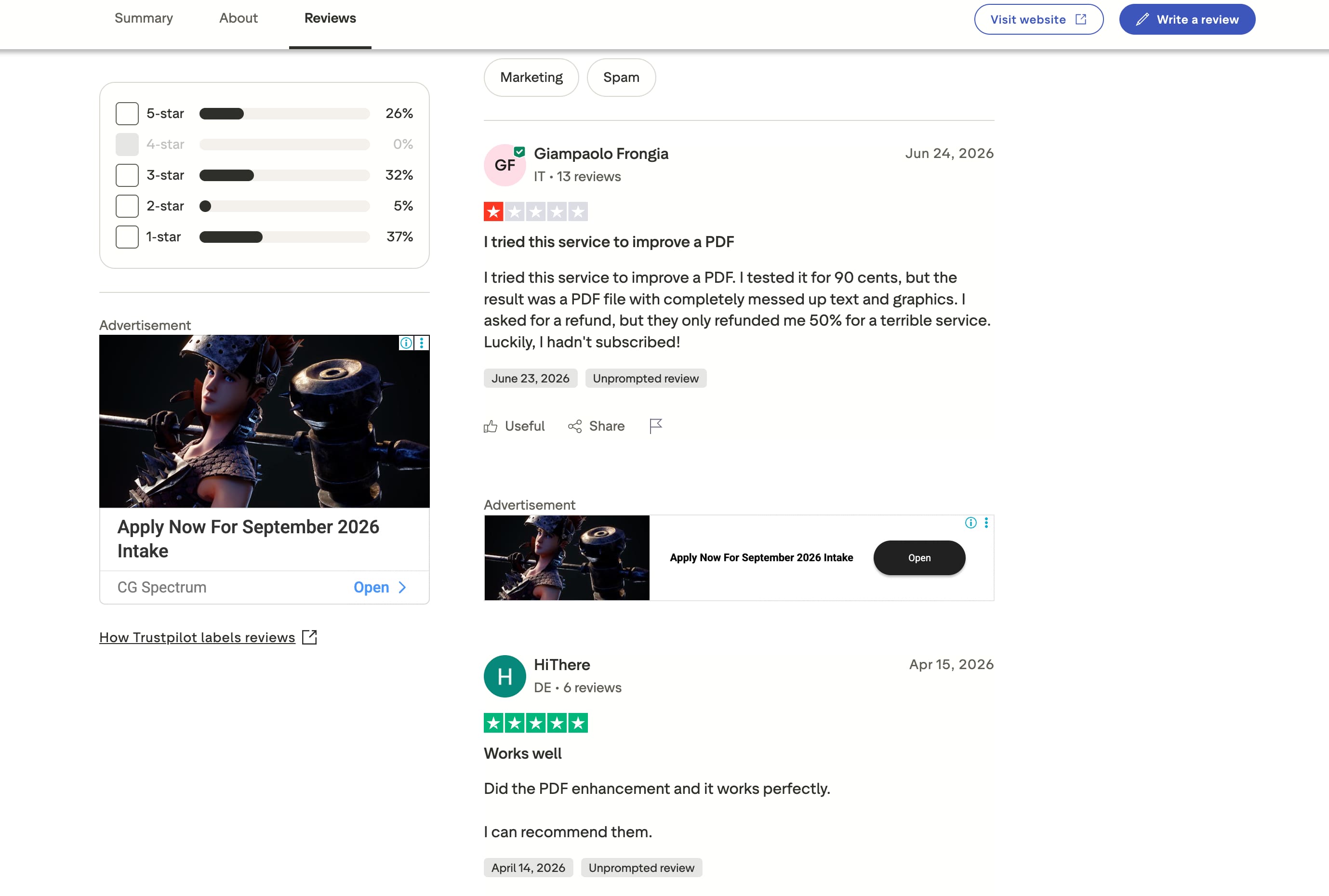Screen dimensions: 1329x896
Task: Click the banner ad info icon
Action: (970, 523)
